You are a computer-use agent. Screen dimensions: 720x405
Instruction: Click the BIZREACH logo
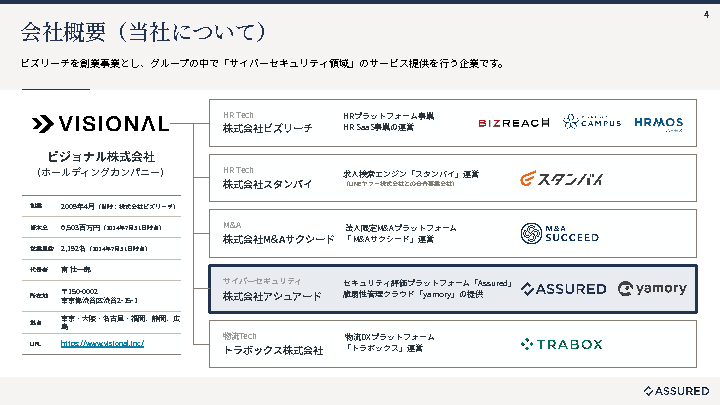click(x=513, y=123)
